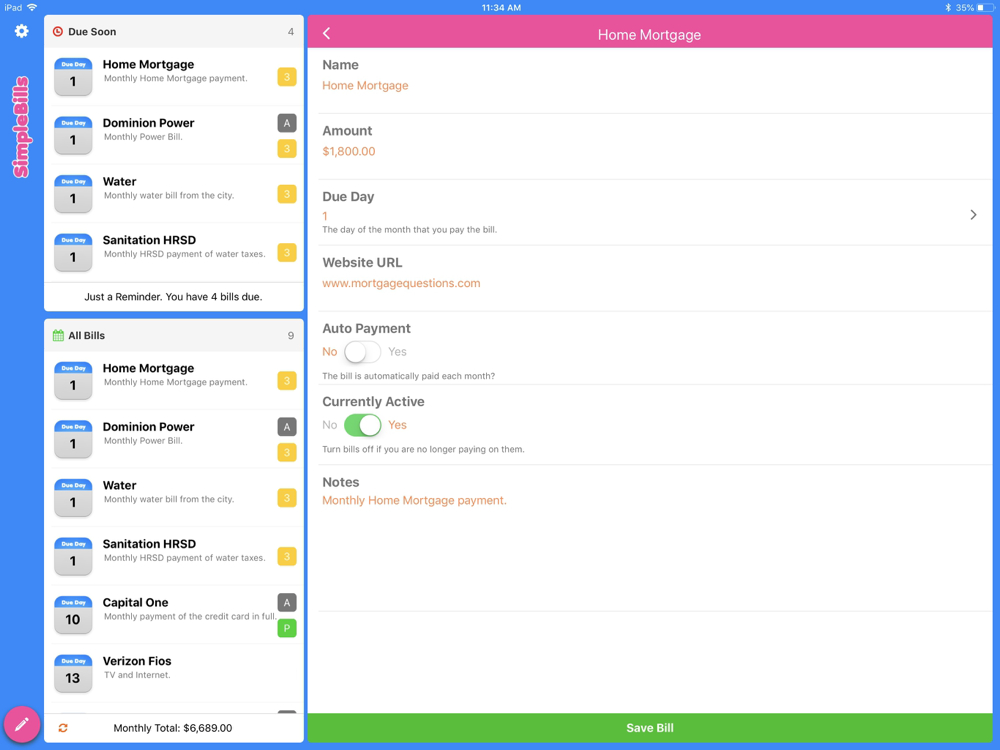This screenshot has height=750, width=1000.
Task: Select Water in Due Soon list
Action: click(x=174, y=194)
